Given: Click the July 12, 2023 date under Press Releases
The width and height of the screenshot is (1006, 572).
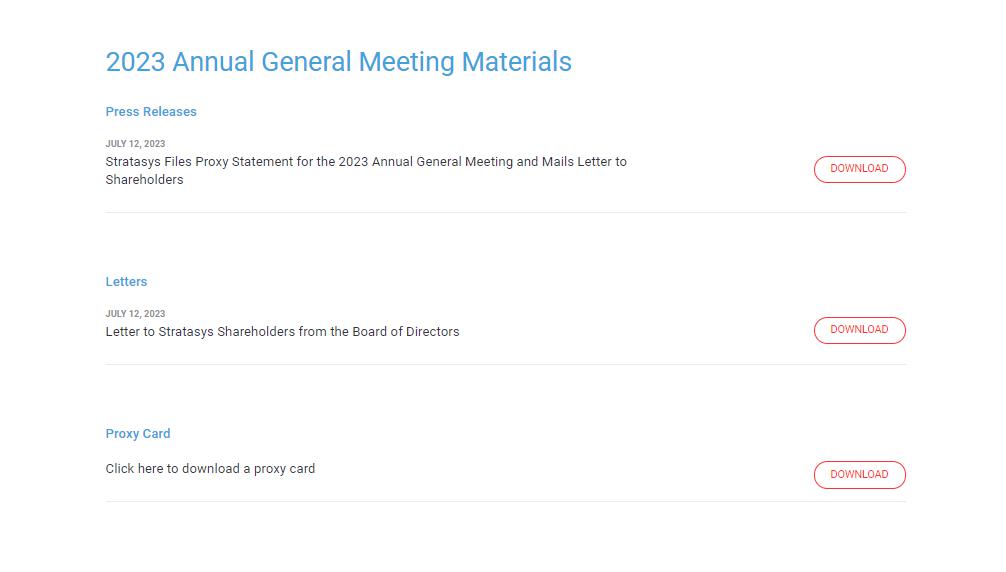Looking at the screenshot, I should click(x=135, y=144).
